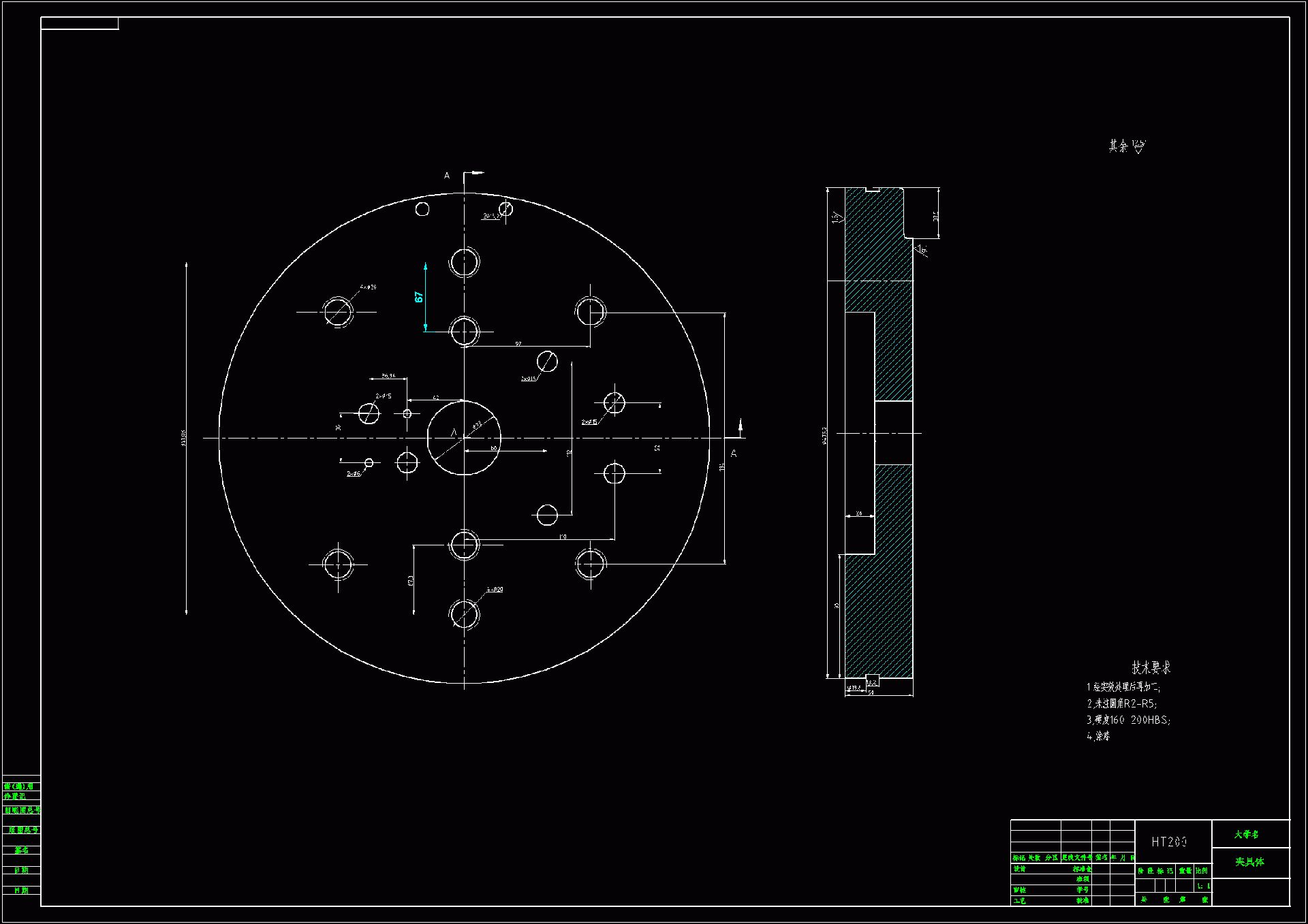Click the 设计 cell in title block
Screen dimensions: 1308x924
[1019, 869]
